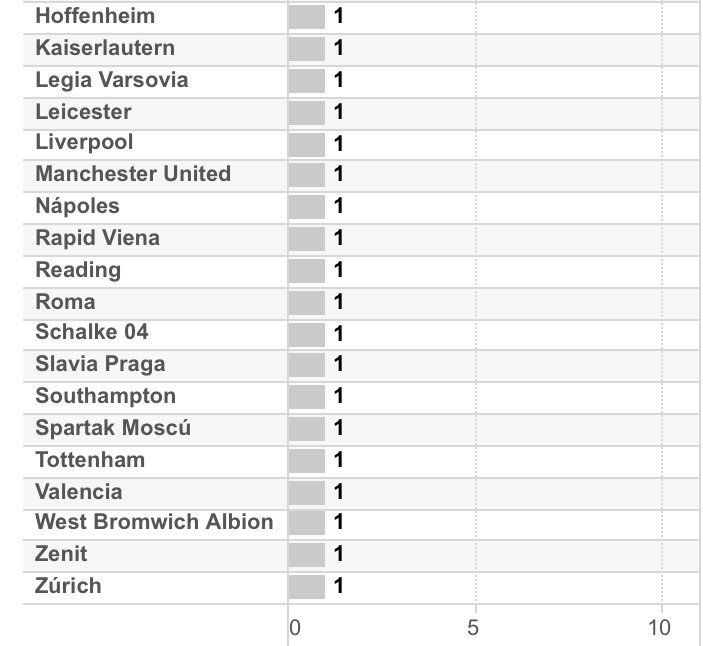Click the value 1 beside Tottenham
Screen dimensions: 703x646
pos(339,460)
